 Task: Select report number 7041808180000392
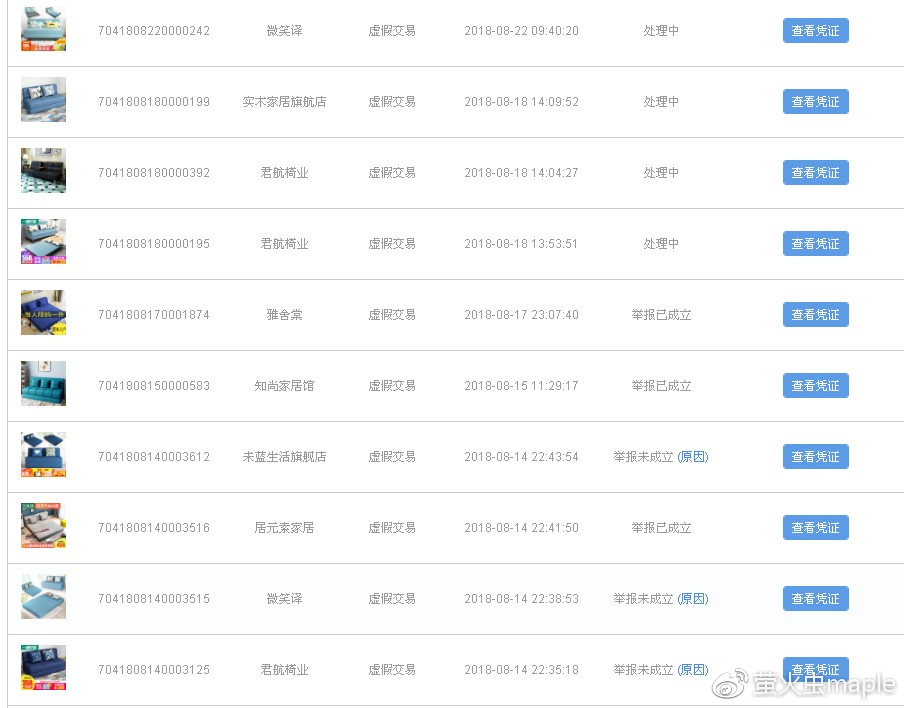(x=154, y=172)
